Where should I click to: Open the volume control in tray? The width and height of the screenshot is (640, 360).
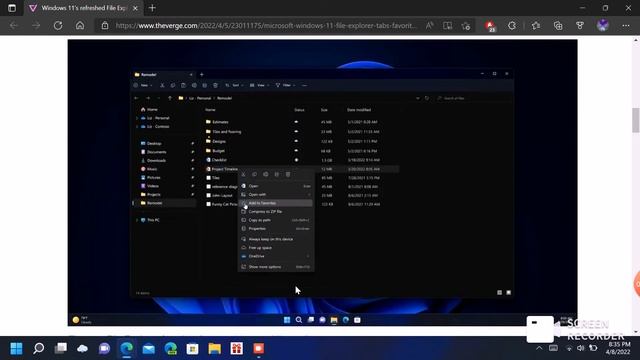tap(580, 348)
